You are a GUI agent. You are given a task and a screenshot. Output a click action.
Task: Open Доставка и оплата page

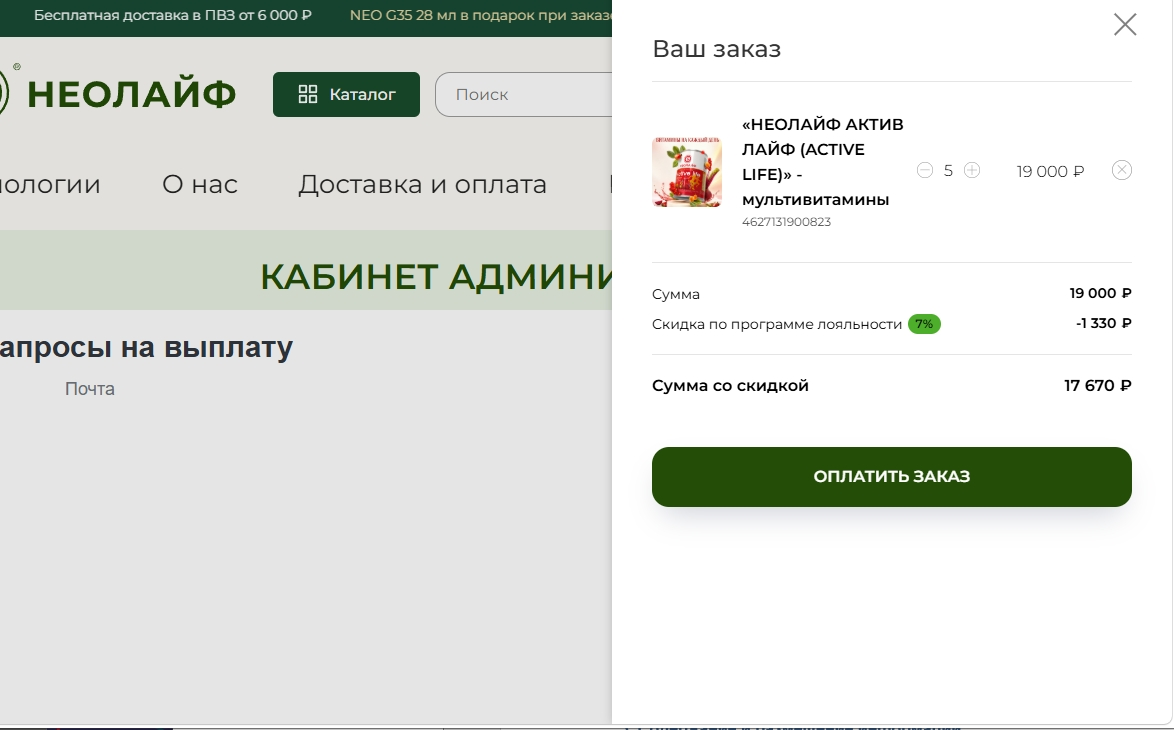click(422, 184)
